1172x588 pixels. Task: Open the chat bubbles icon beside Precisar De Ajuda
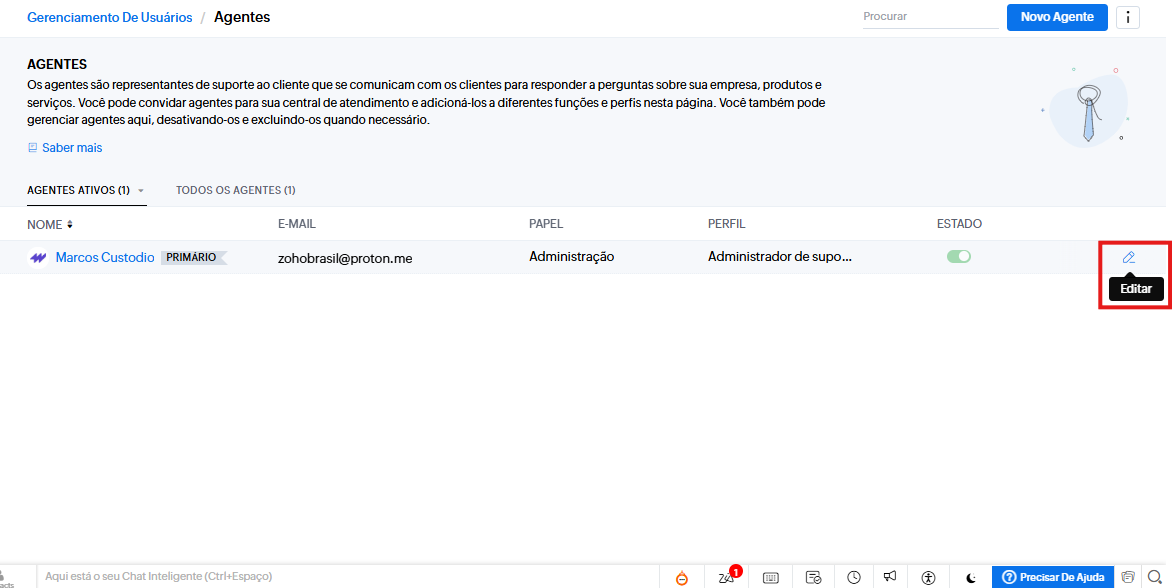tap(1128, 577)
